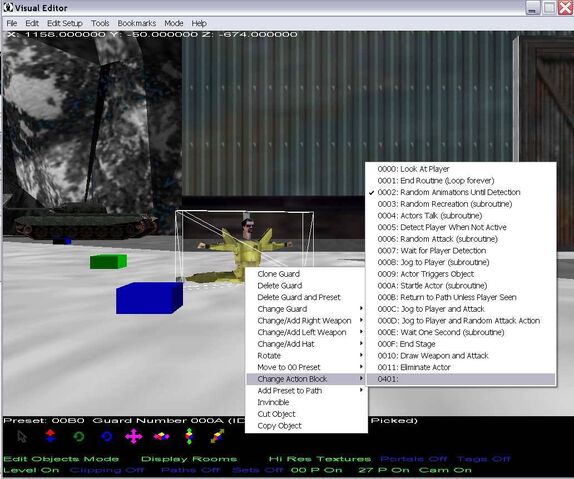Image resolution: width=574 pixels, height=479 pixels.
Task: Choose the green circular rotate icon
Action: (x=78, y=436)
